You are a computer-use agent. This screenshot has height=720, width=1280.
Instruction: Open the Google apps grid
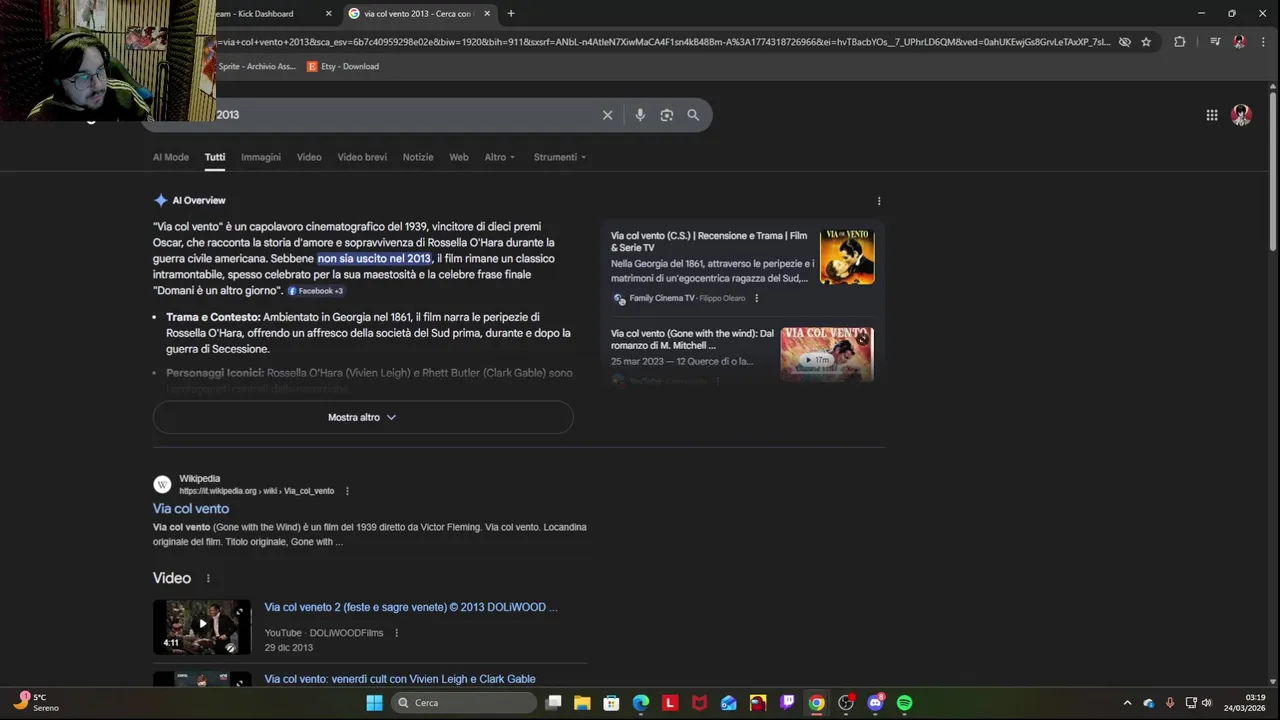tap(1212, 115)
